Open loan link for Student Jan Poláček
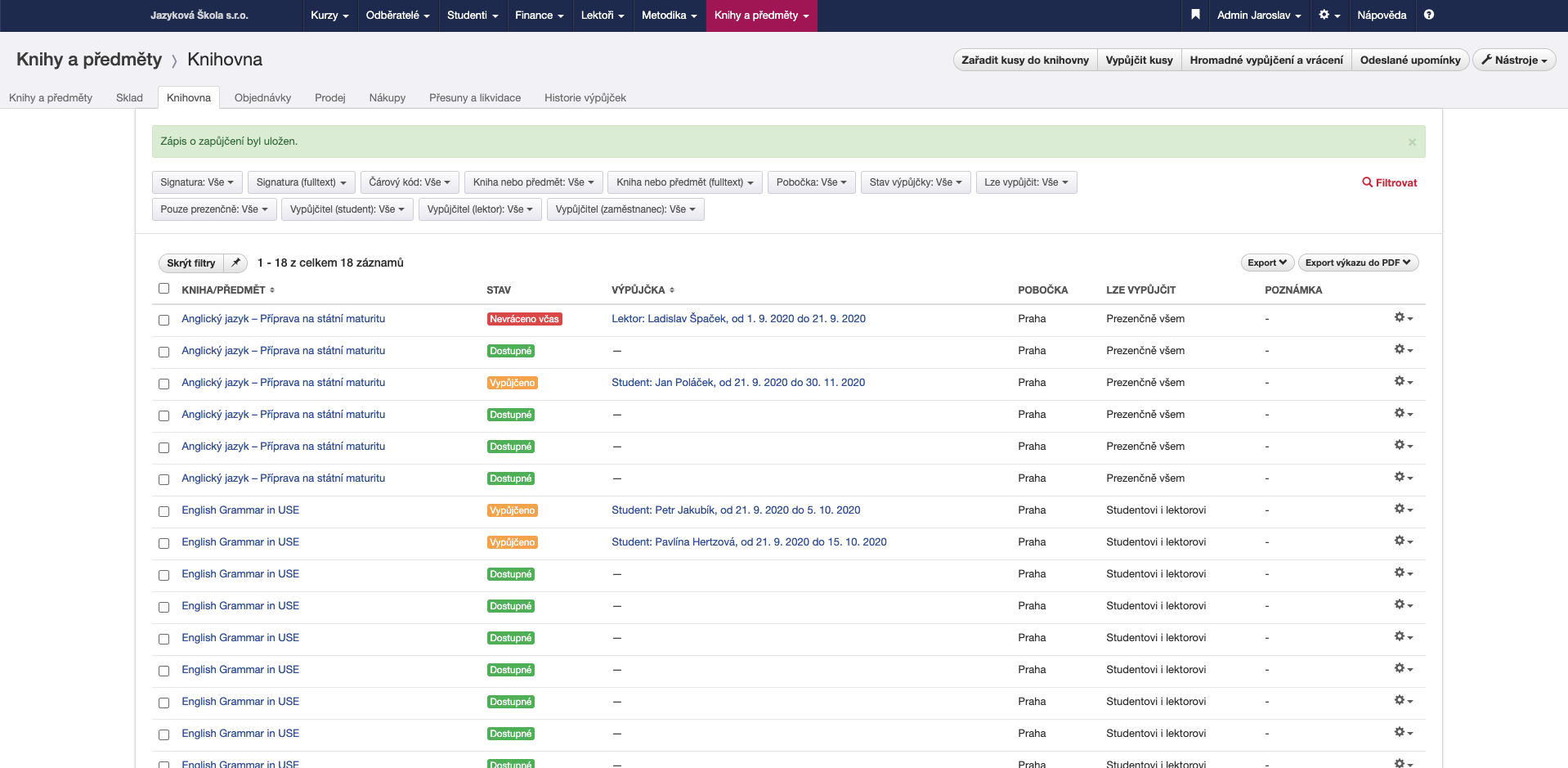The width and height of the screenshot is (1568, 768). click(738, 382)
